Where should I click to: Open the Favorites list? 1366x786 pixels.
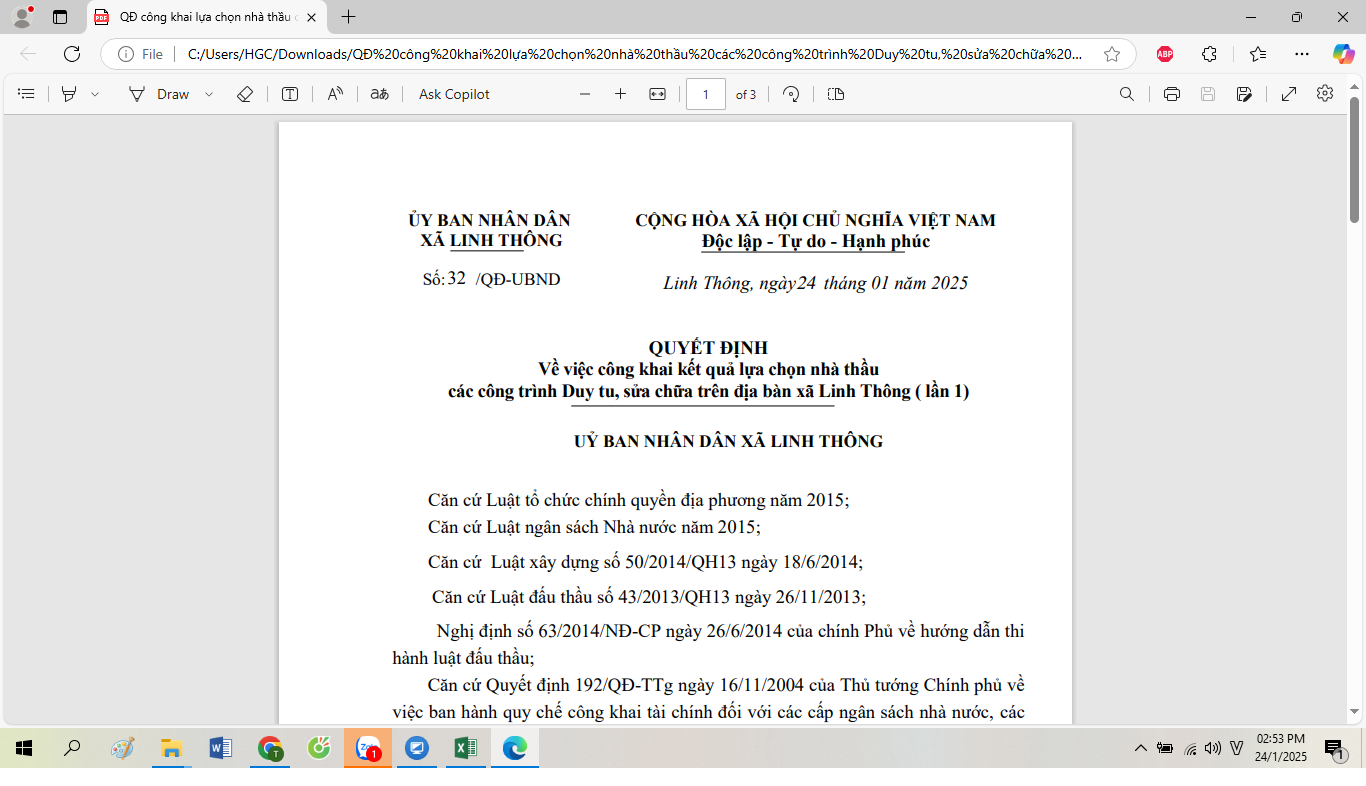click(x=1258, y=54)
